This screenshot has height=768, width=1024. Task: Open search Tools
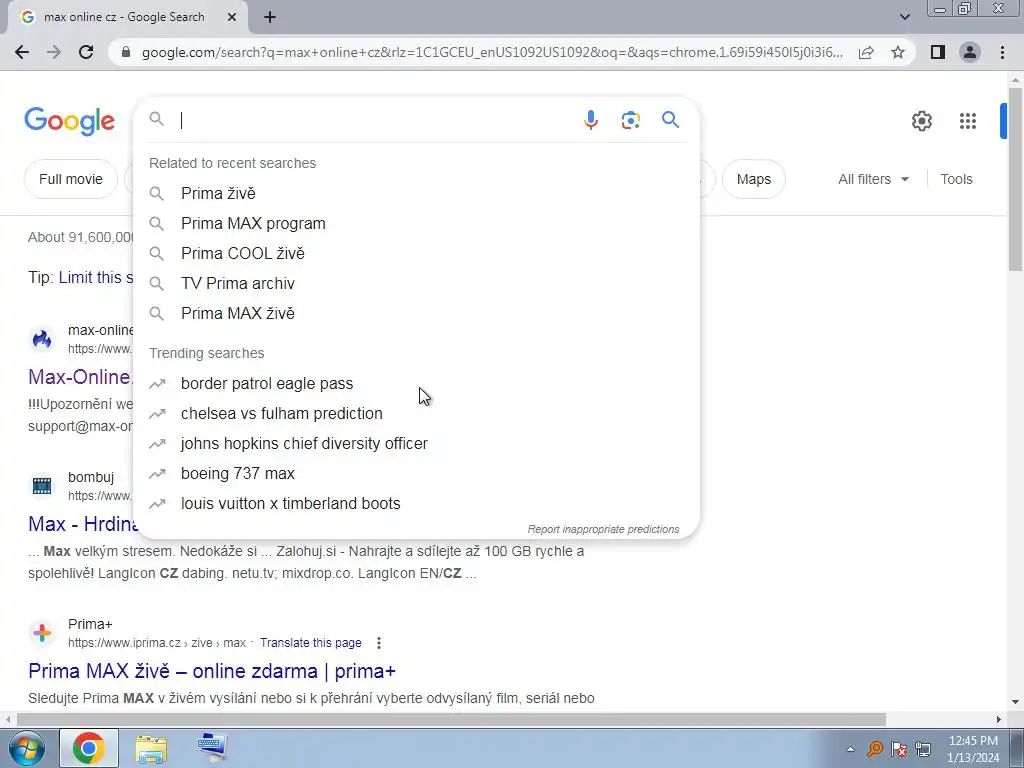point(956,179)
